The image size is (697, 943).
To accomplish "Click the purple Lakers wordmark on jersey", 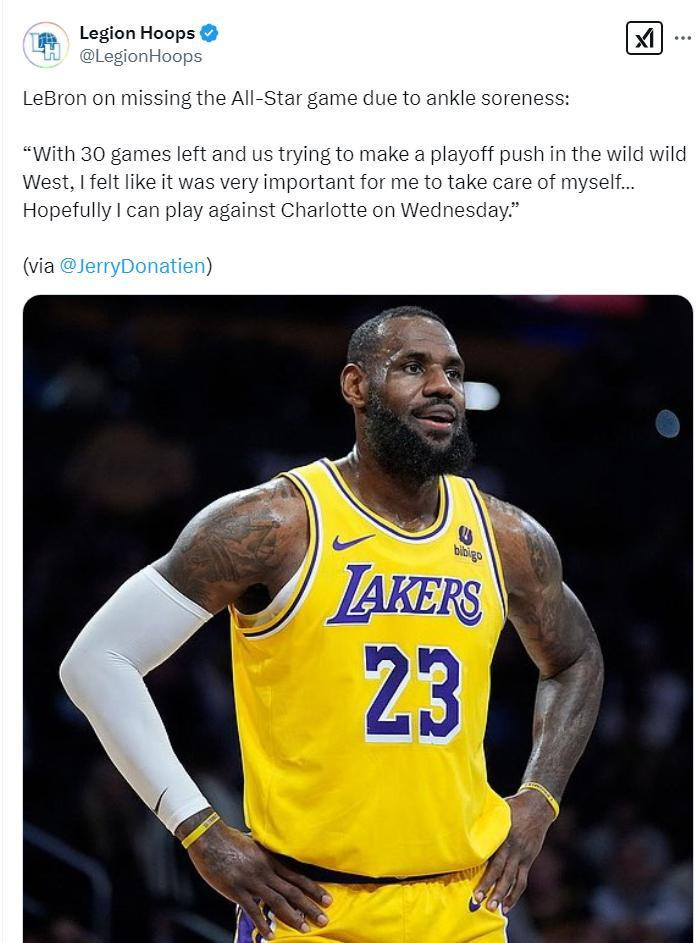I will coord(405,595).
